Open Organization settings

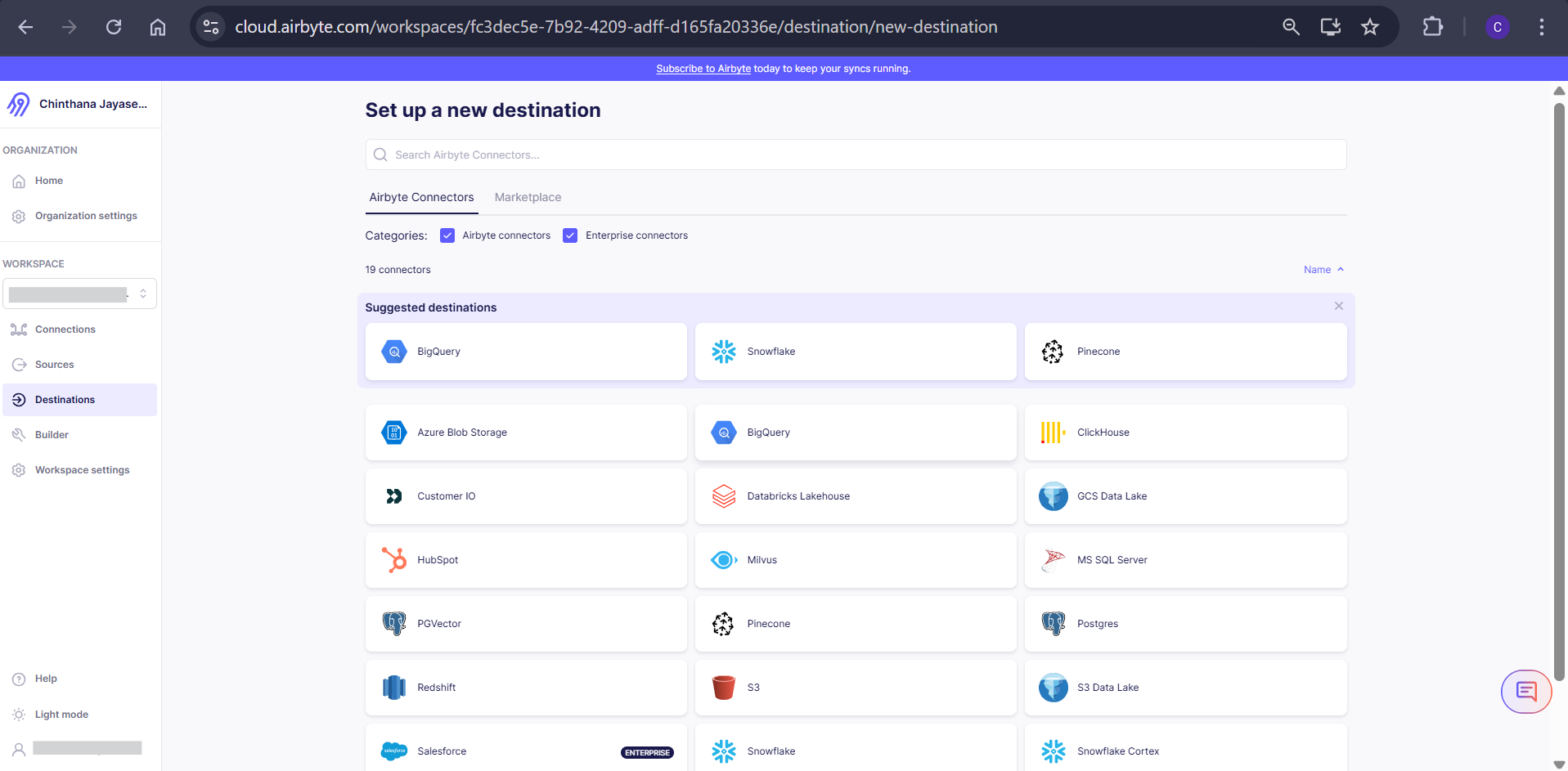79,216
